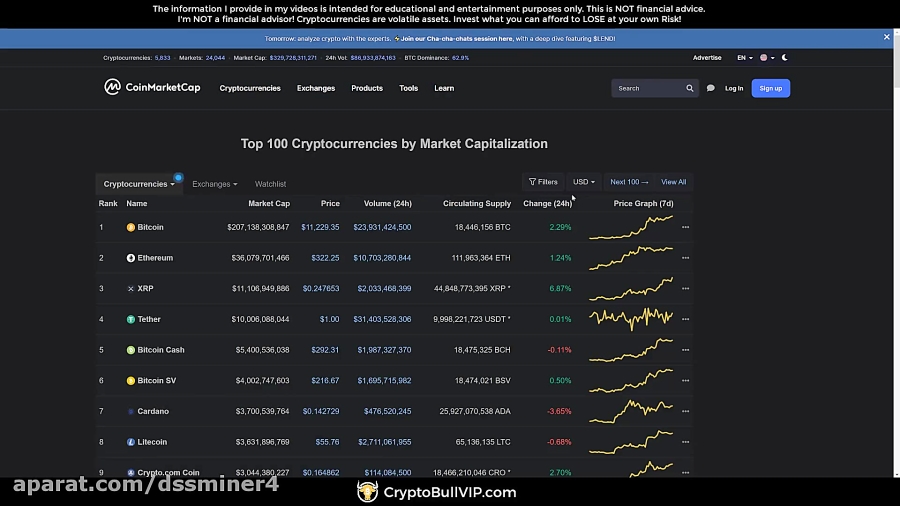The width and height of the screenshot is (900, 506).
Task: Expand the pink circle dropdown in header
Action: click(x=767, y=57)
